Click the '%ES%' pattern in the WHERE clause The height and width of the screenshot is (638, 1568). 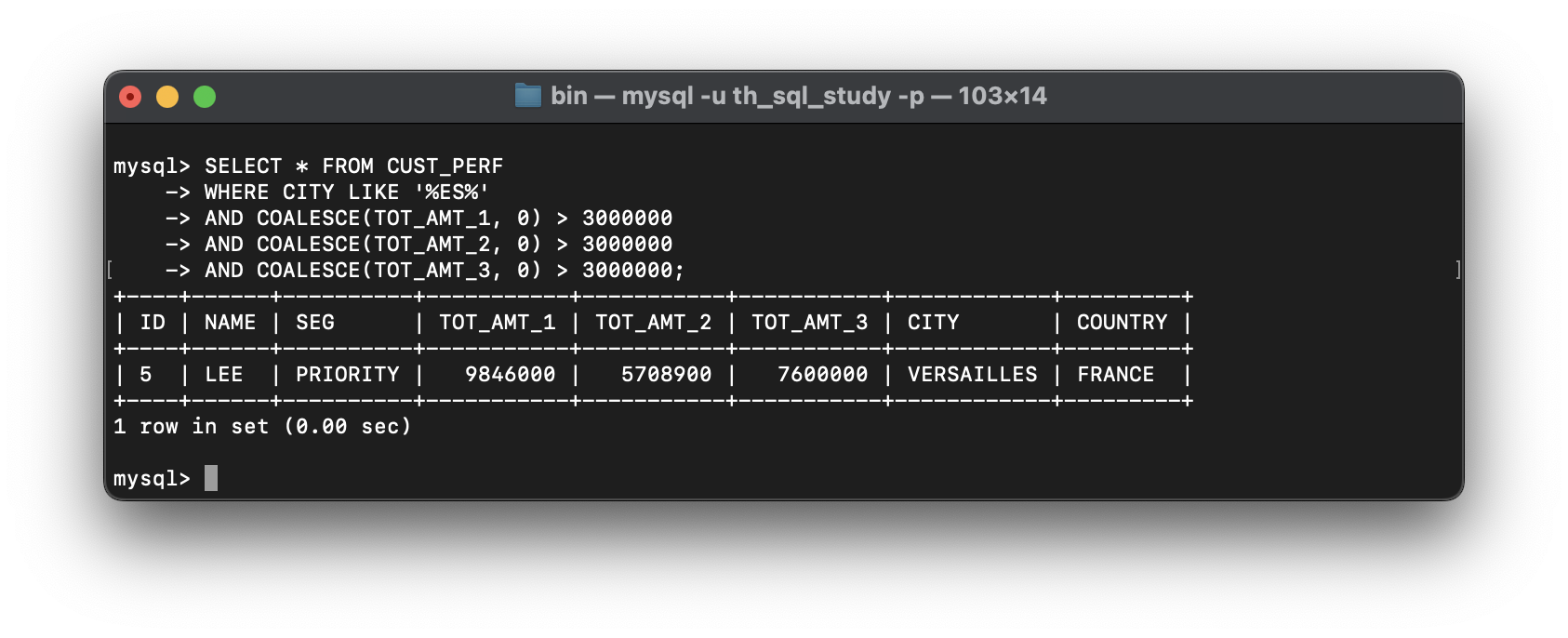pos(451,193)
